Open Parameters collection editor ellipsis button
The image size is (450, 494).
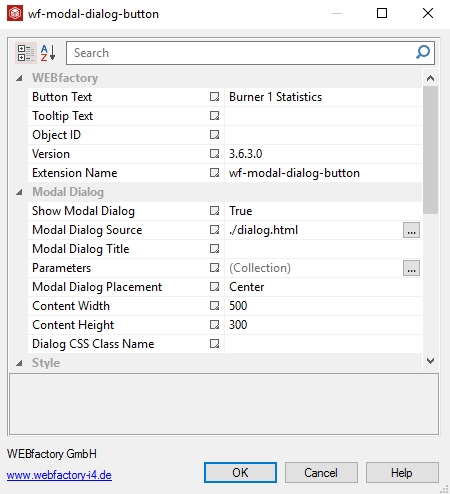click(411, 268)
